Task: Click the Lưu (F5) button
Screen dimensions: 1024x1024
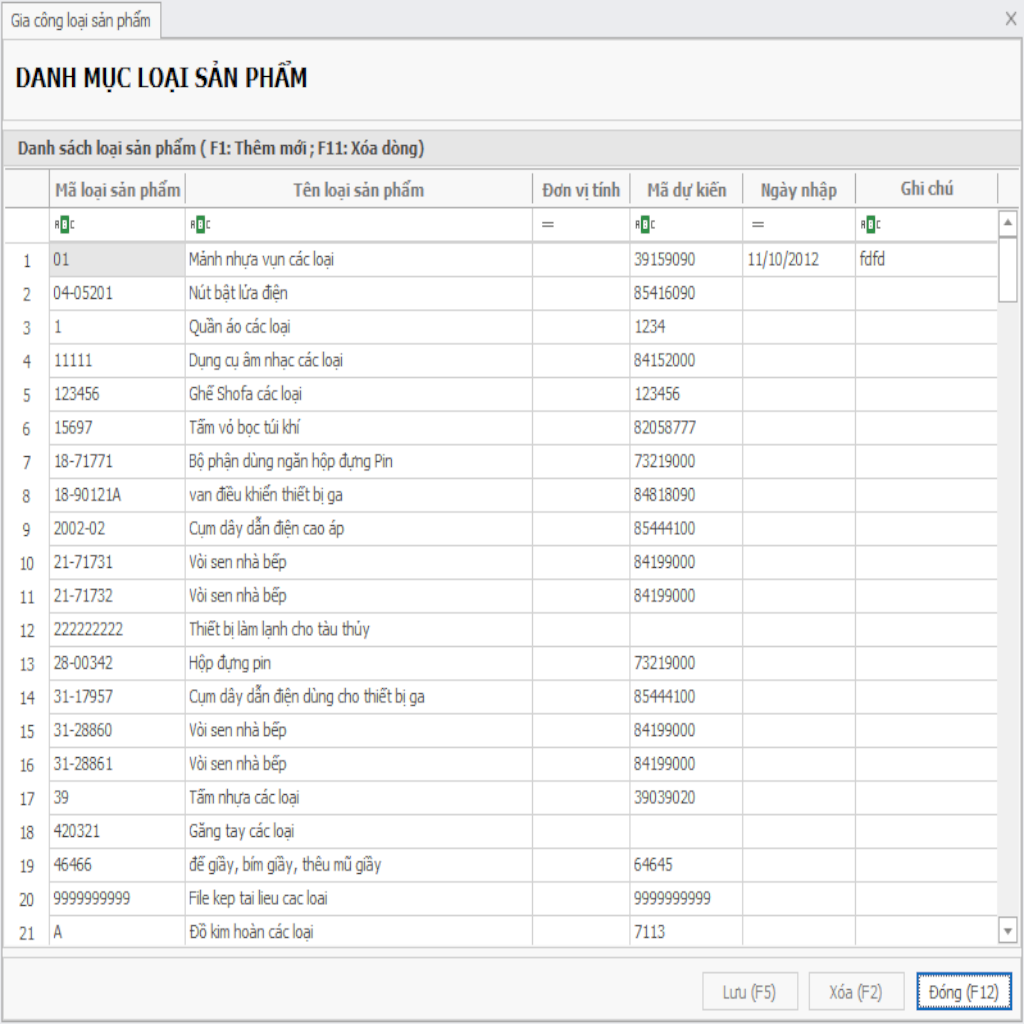Action: click(x=749, y=992)
